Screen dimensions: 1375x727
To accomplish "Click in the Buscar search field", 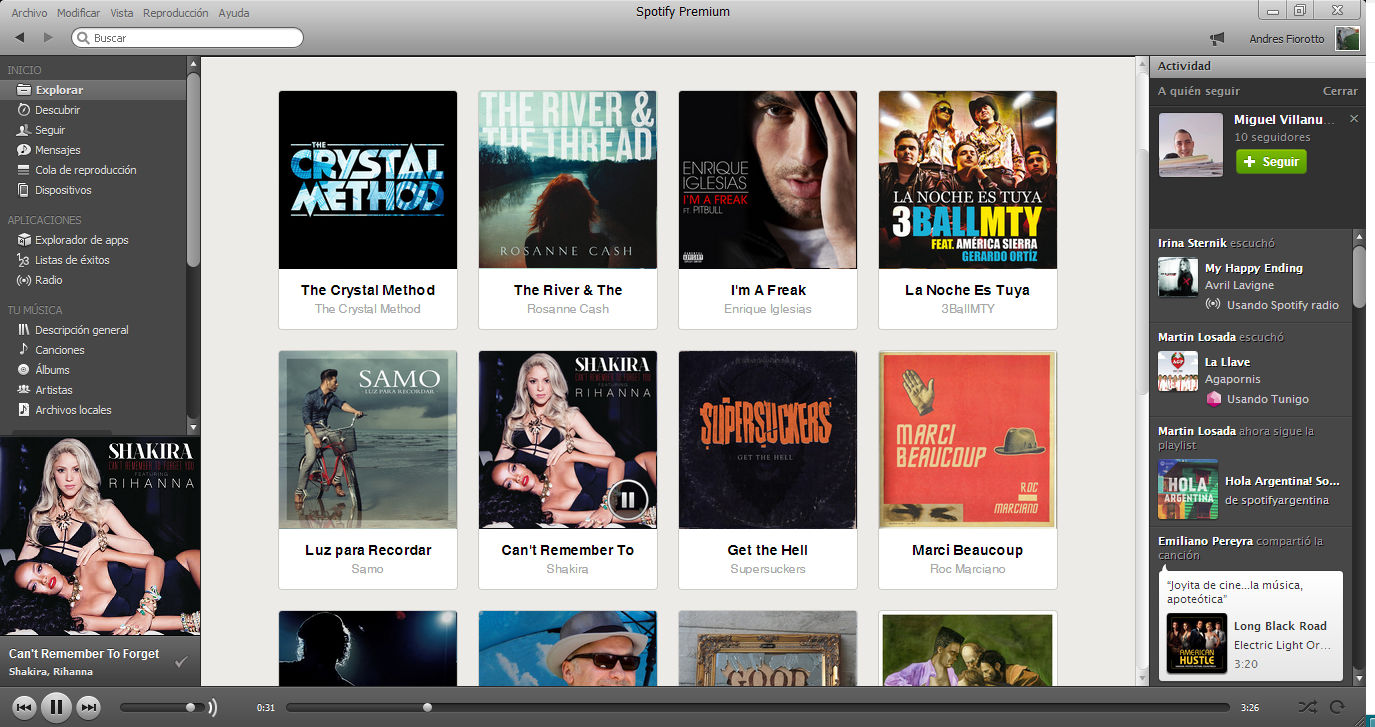I will (x=187, y=38).
